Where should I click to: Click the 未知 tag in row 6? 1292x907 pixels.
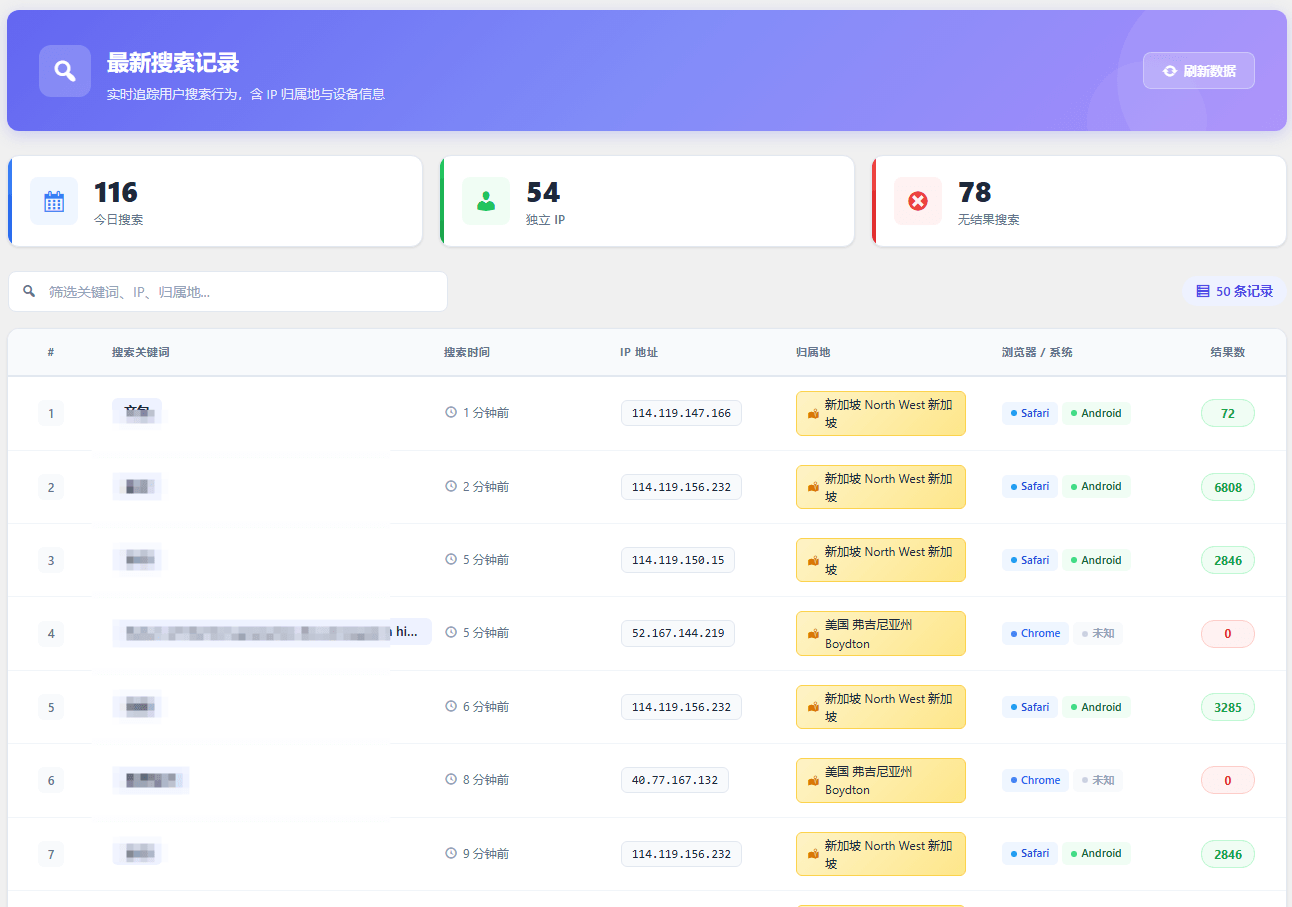[x=1098, y=780]
